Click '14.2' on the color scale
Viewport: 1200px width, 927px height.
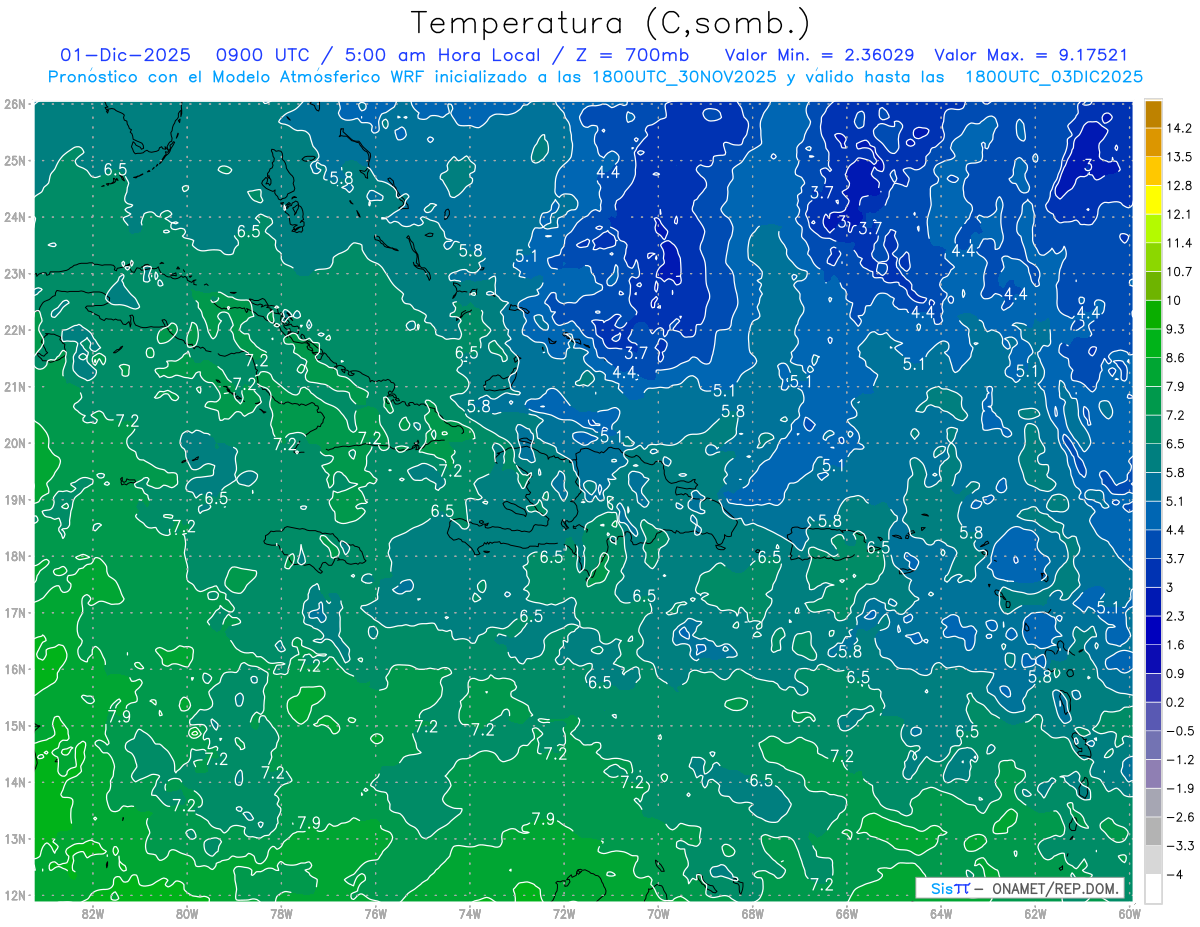pyautogui.click(x=1180, y=129)
